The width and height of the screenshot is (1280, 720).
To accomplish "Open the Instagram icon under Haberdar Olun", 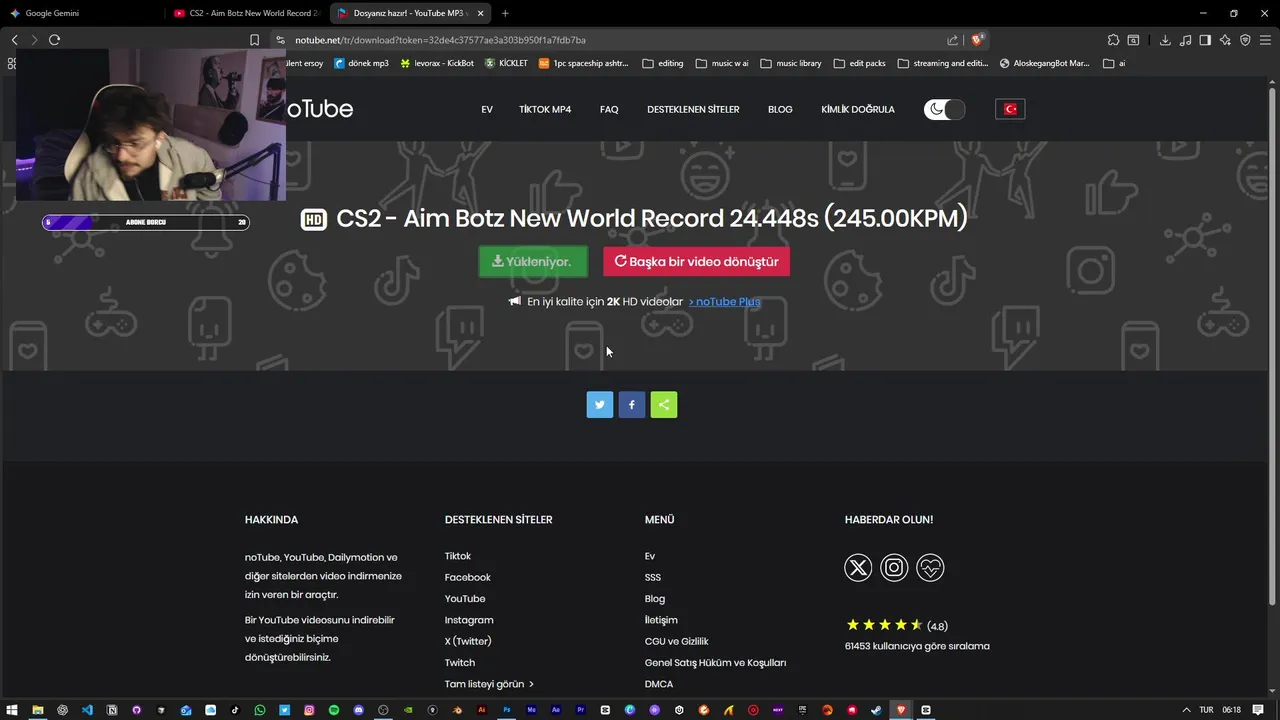I will point(894,568).
